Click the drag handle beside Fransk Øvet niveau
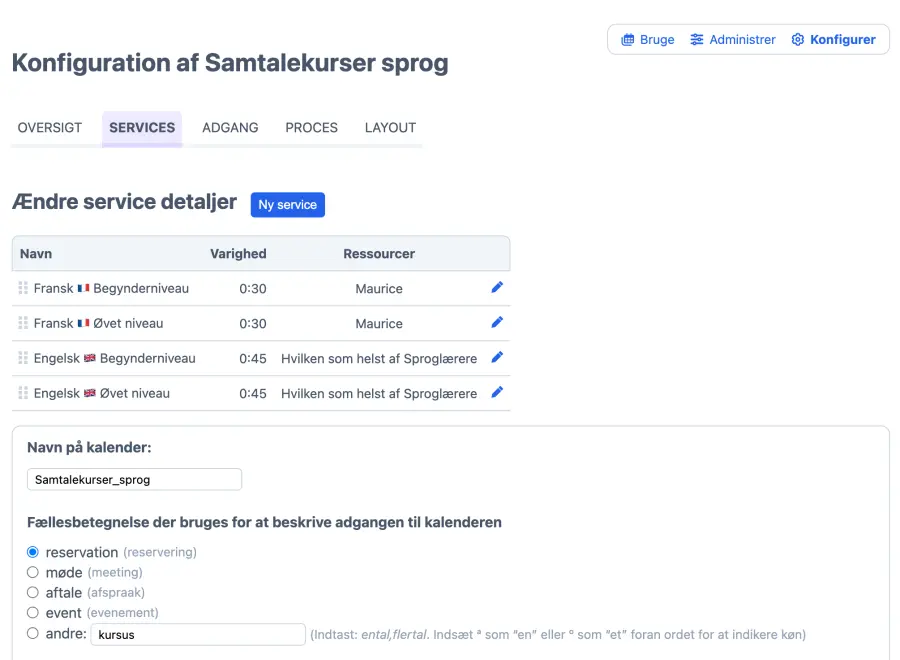This screenshot has width=900, height=660. point(23,324)
